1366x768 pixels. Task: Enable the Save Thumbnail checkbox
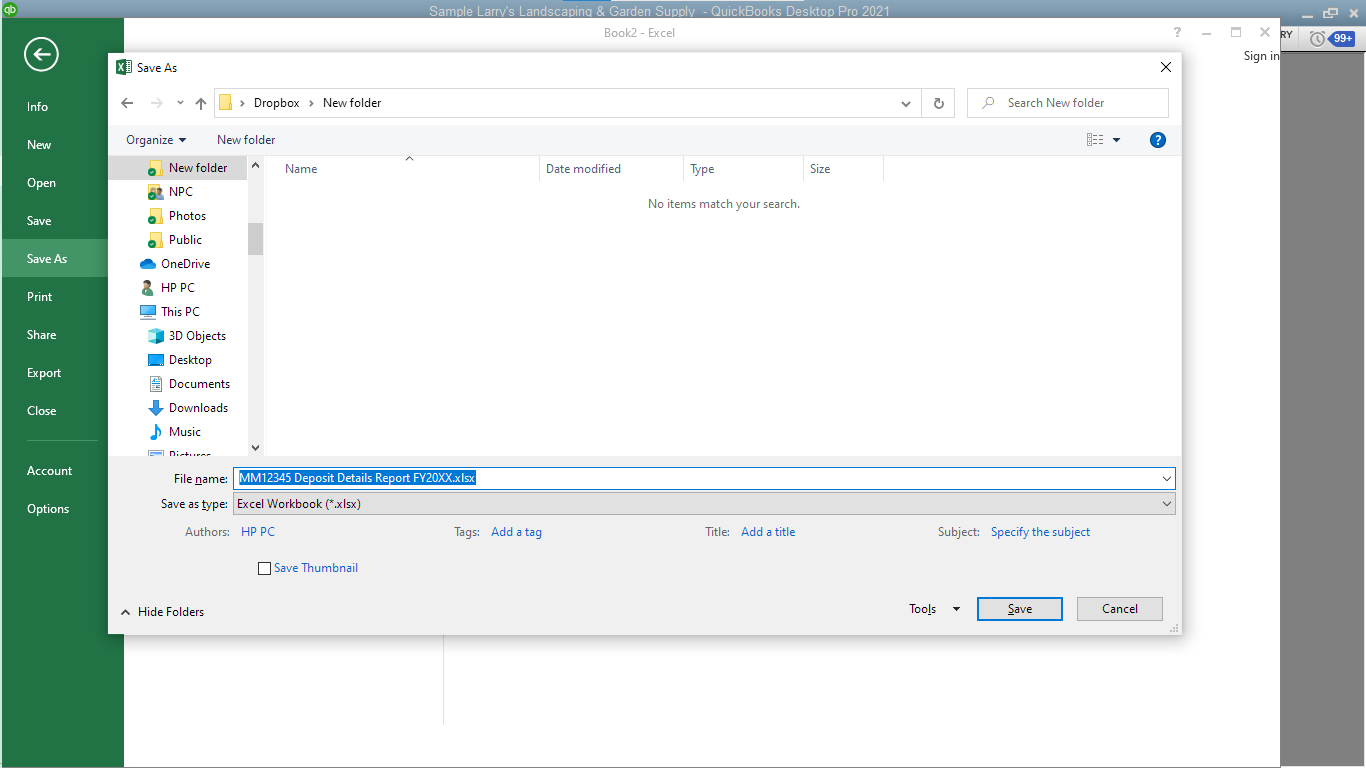click(264, 568)
